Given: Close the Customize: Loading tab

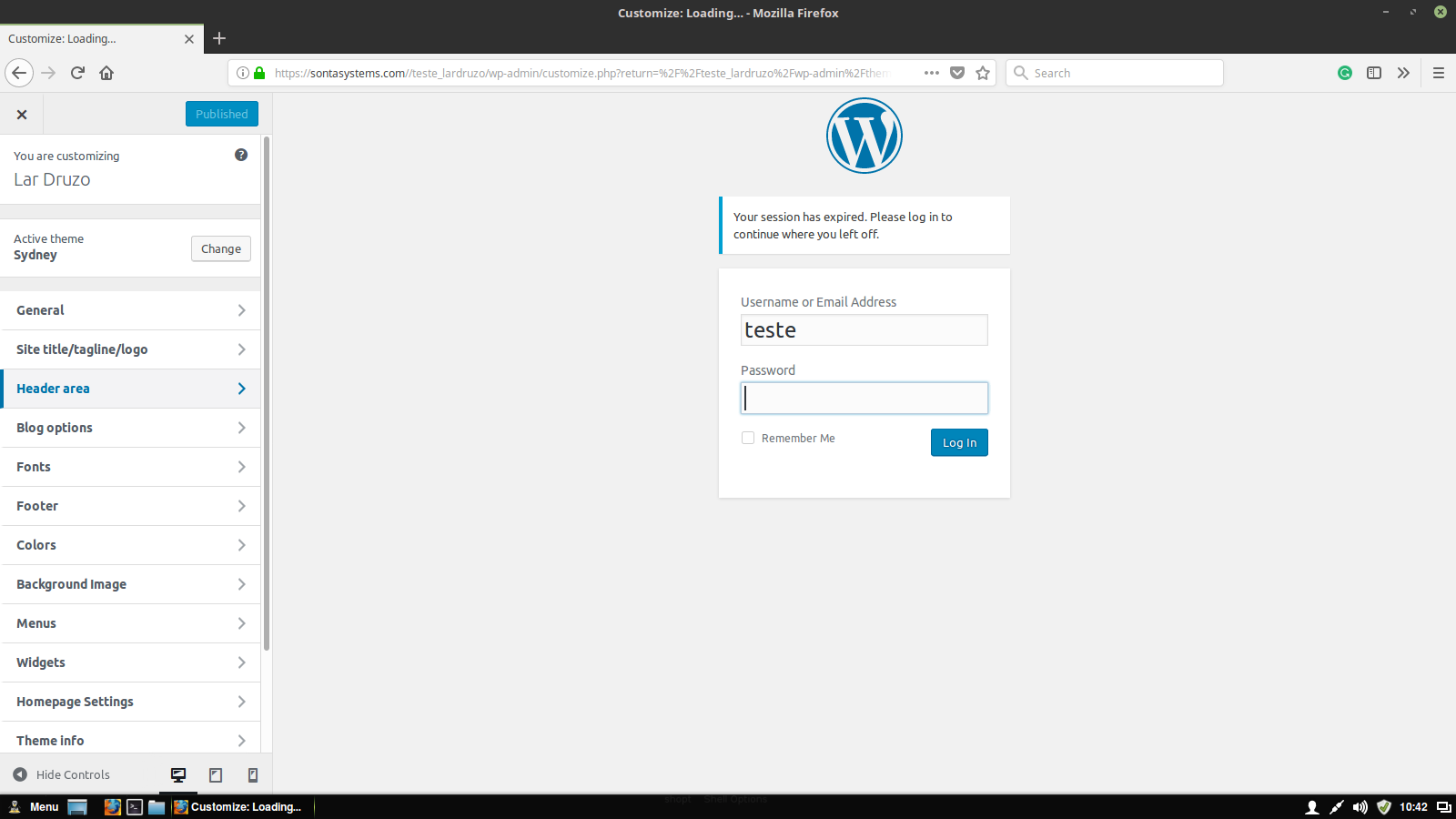Looking at the screenshot, I should click(x=189, y=39).
